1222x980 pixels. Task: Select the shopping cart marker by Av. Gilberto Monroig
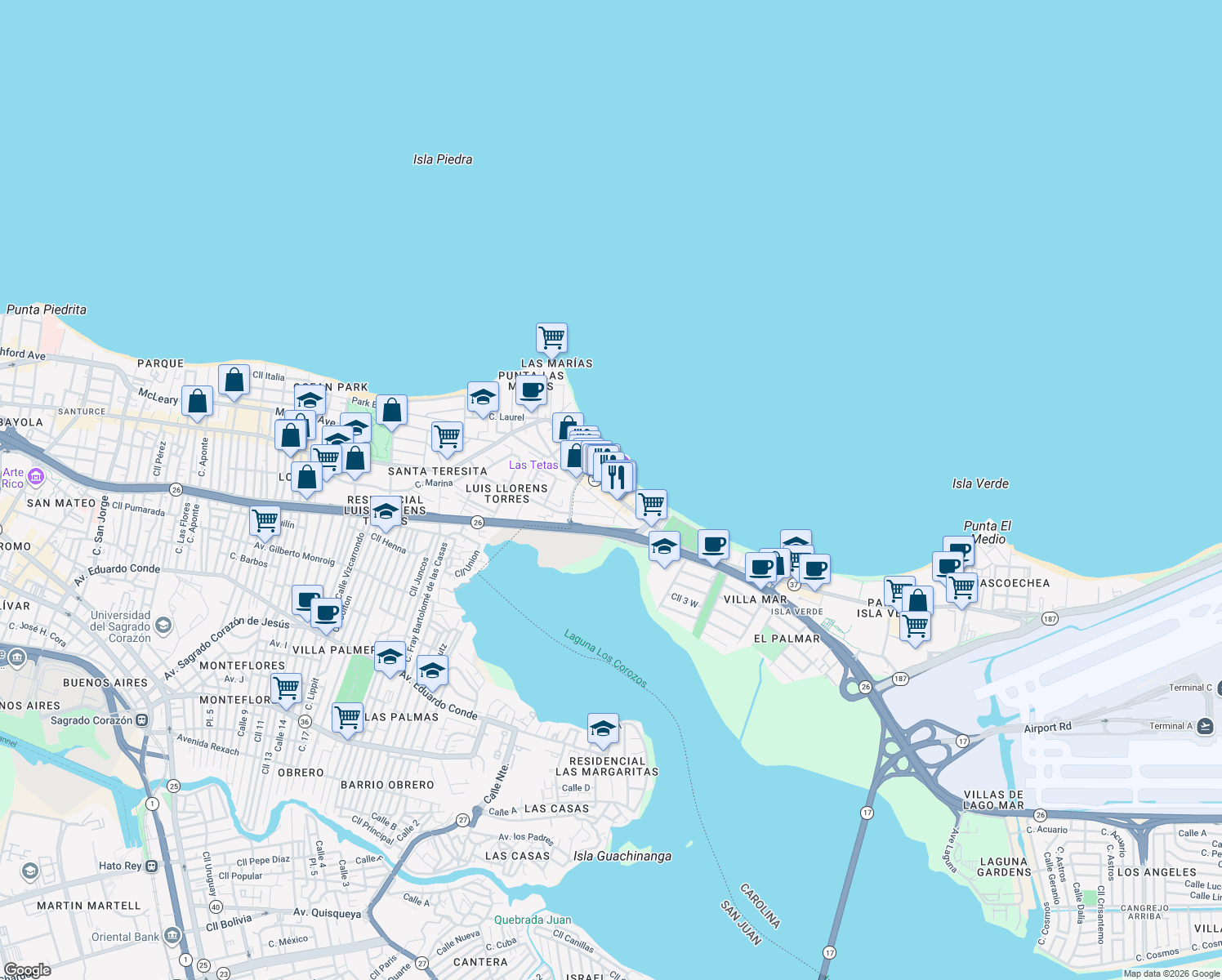coord(264,520)
